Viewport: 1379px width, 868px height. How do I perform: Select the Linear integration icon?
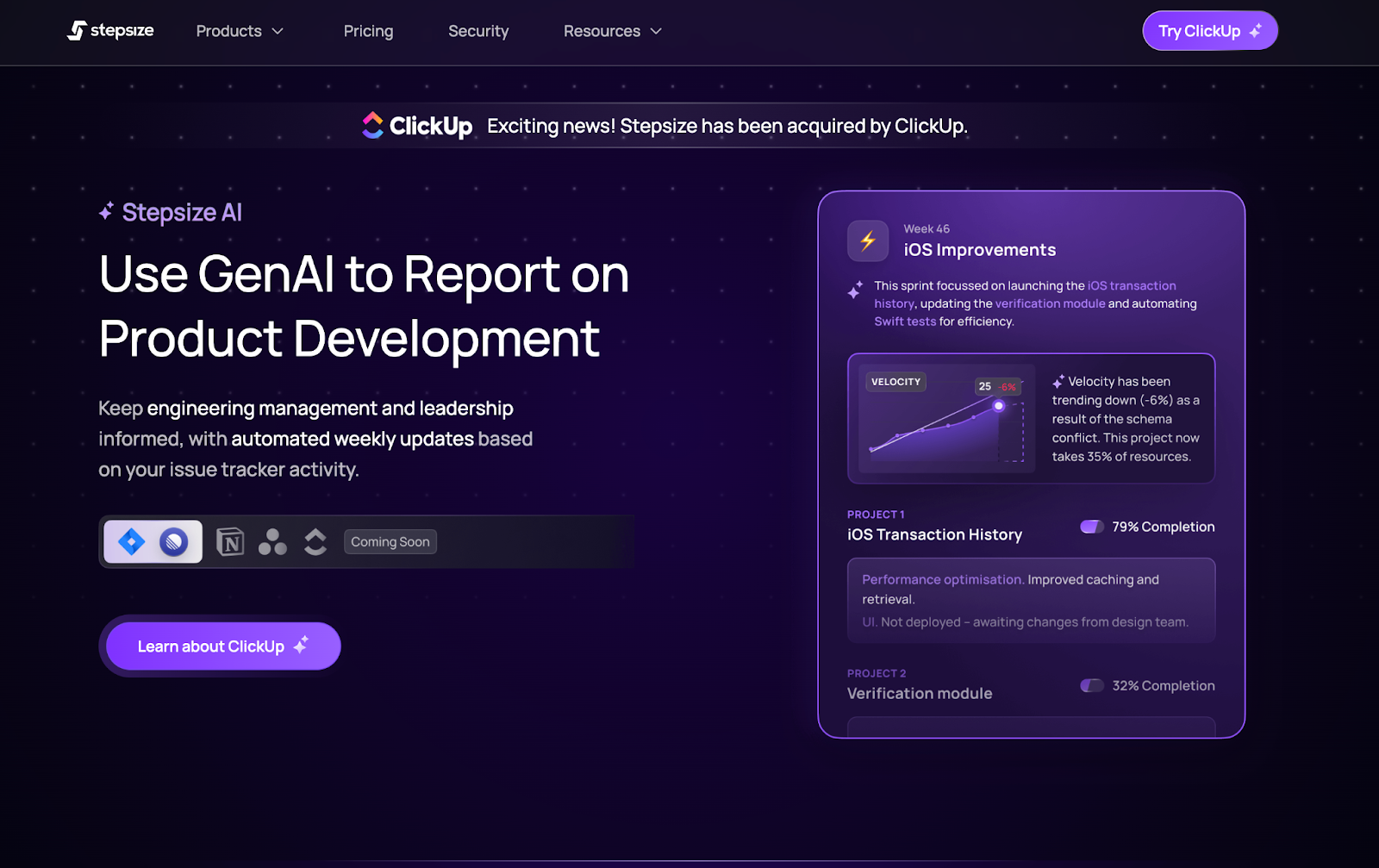point(173,541)
